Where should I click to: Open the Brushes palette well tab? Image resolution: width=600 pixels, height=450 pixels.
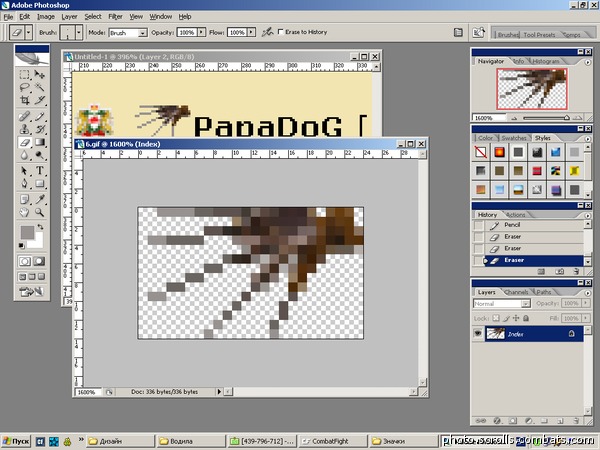508,34
